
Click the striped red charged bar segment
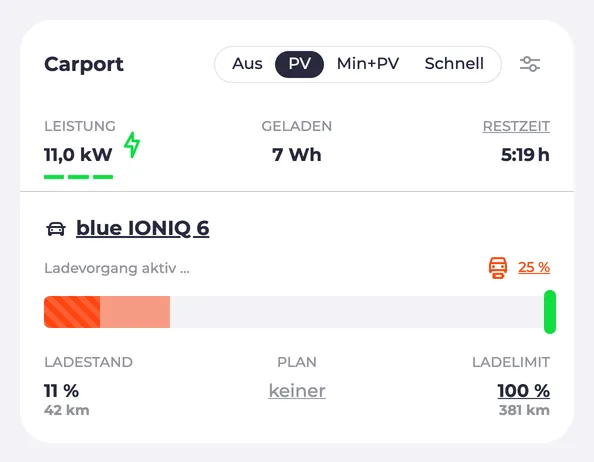click(72, 312)
